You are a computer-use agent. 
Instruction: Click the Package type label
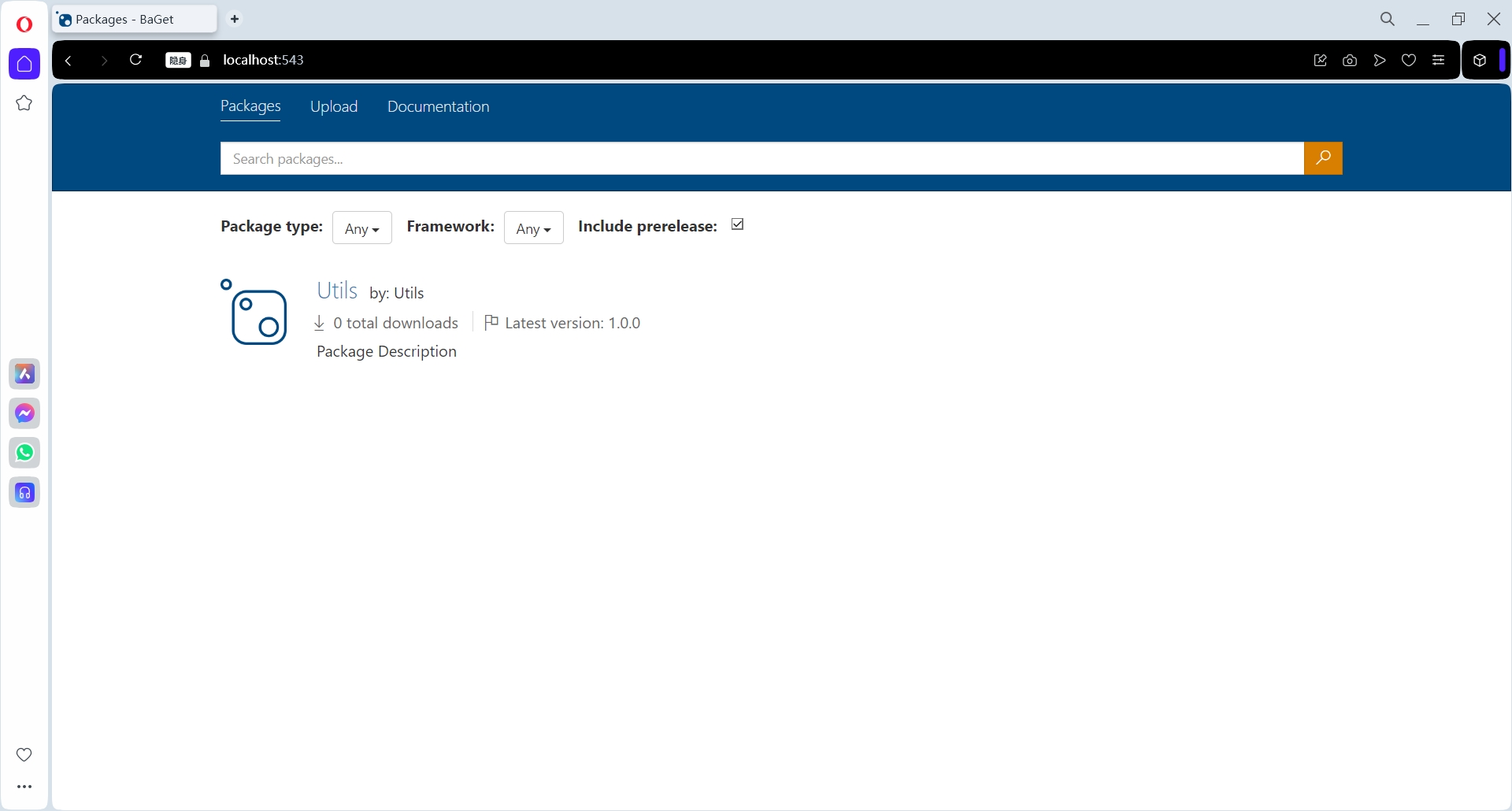(272, 226)
